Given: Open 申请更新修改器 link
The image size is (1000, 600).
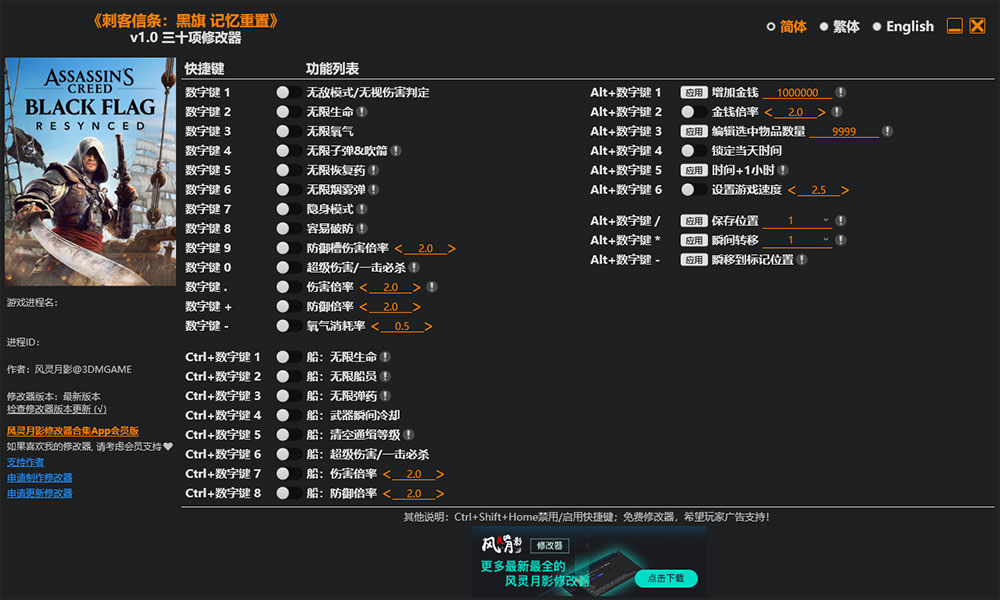Looking at the screenshot, I should coord(40,493).
